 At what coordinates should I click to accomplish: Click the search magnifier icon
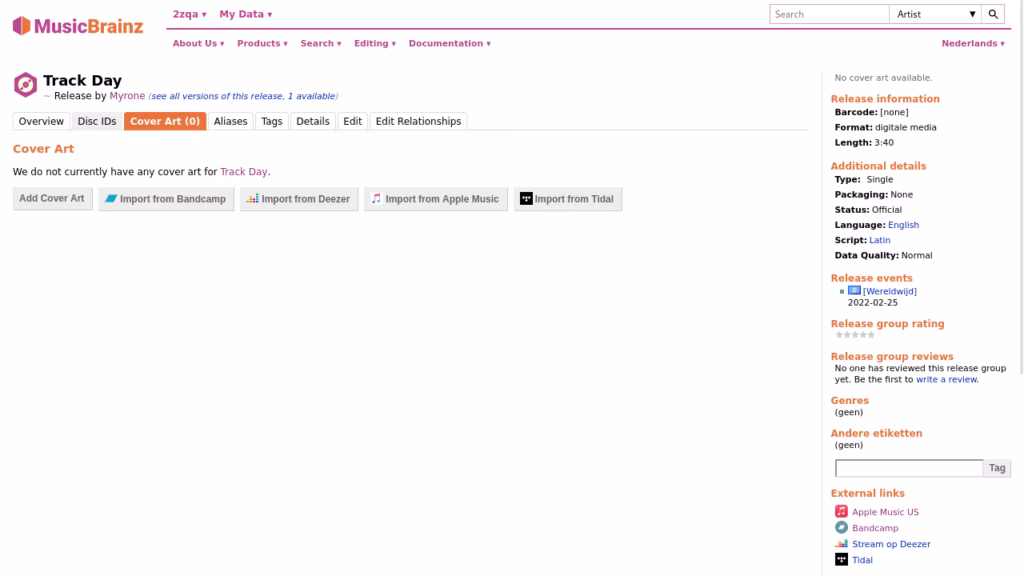993,14
